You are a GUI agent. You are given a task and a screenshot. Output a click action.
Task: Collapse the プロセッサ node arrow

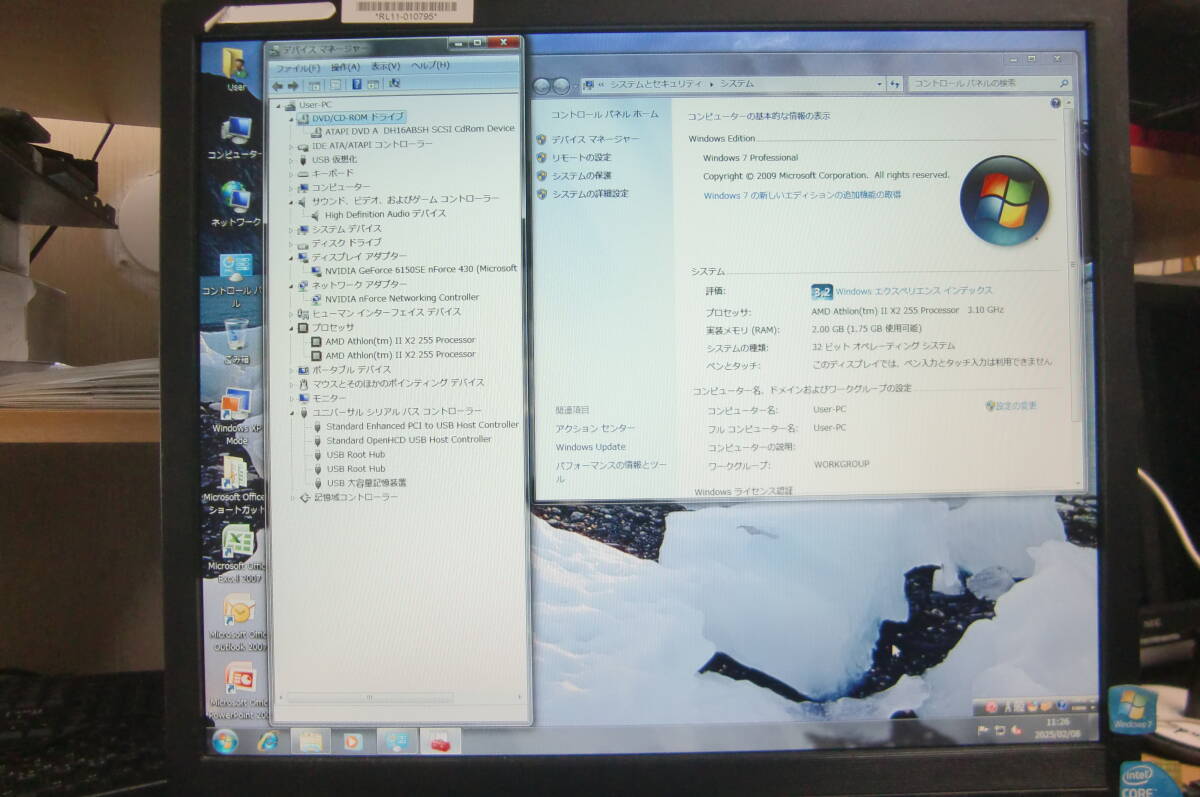coord(293,327)
